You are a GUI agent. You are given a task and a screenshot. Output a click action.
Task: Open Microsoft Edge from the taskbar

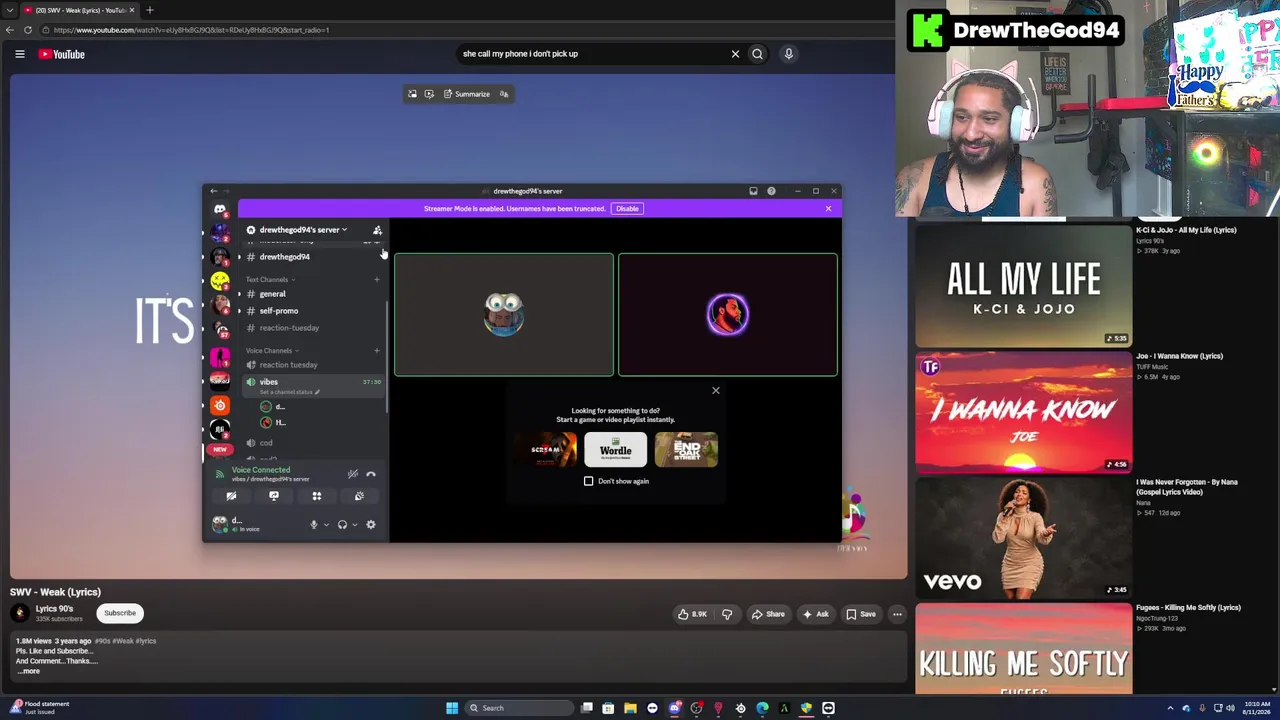point(762,708)
